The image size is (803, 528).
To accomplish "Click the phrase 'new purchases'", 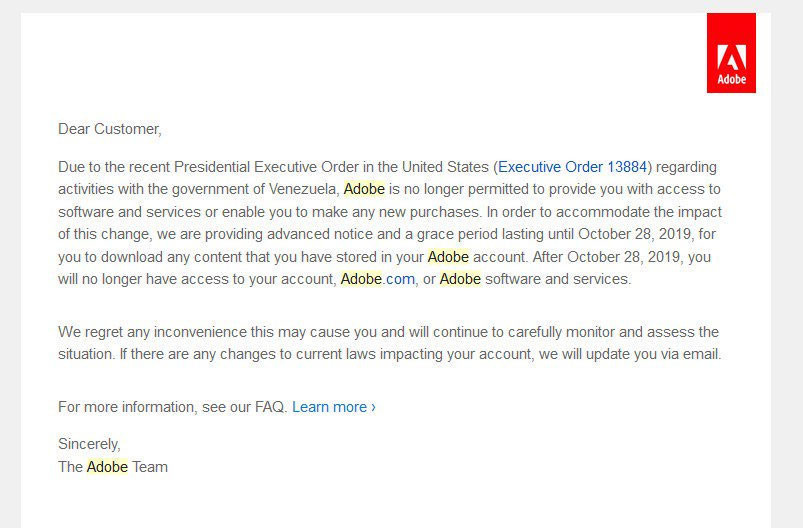I will click(x=430, y=212).
